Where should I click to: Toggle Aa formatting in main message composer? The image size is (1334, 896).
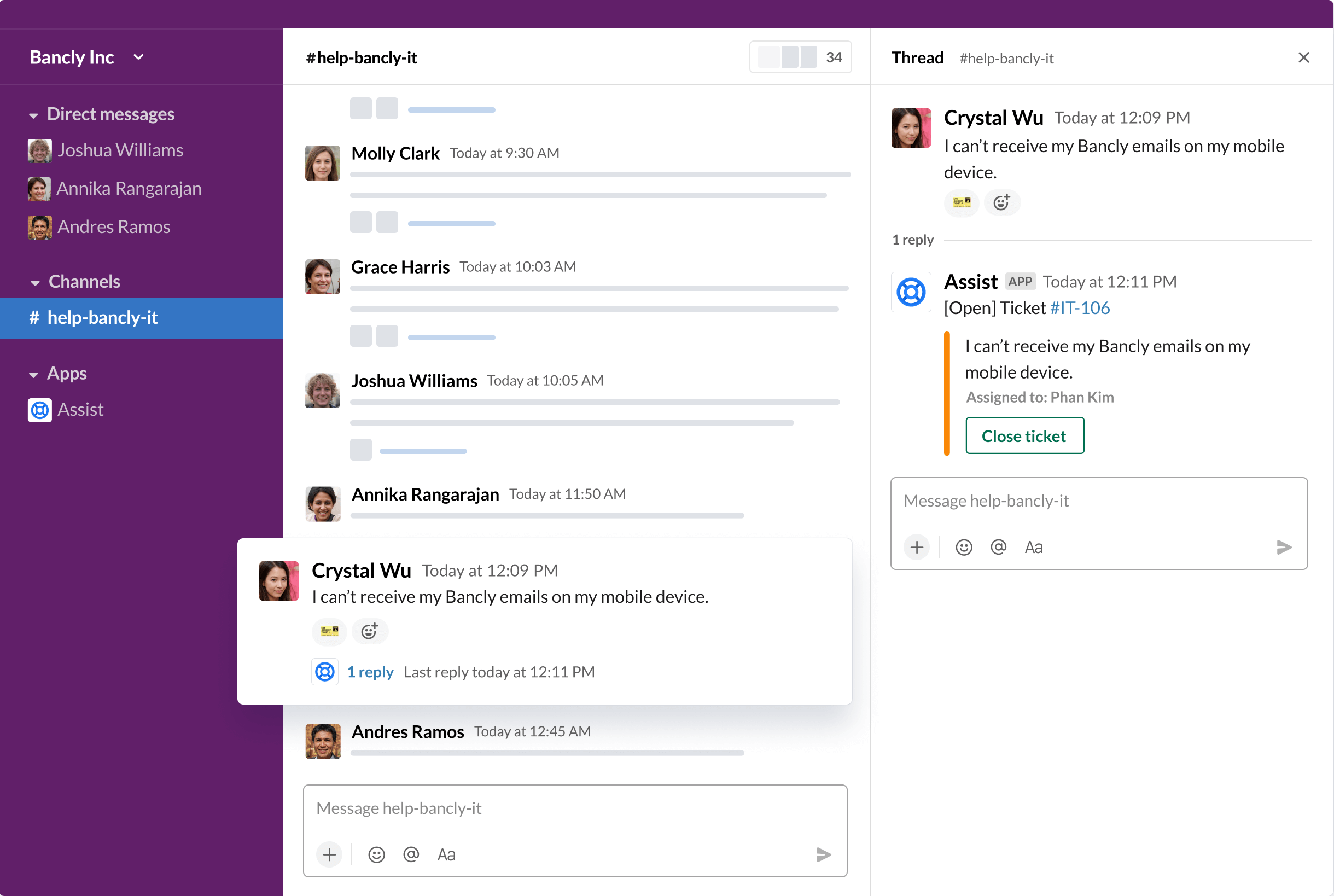(446, 855)
